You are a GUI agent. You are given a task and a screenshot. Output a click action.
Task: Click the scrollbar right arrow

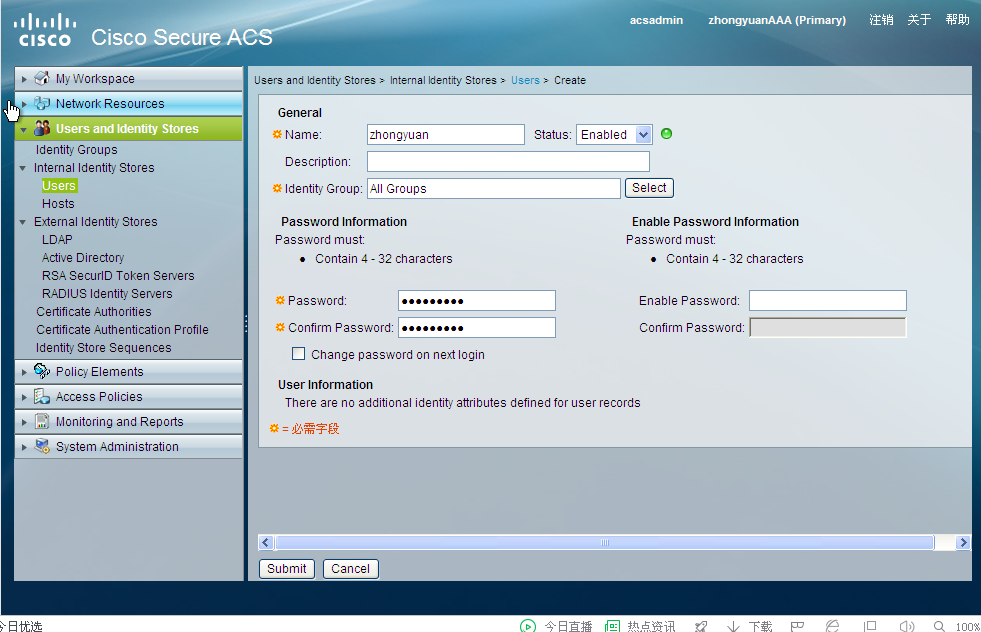(x=963, y=543)
